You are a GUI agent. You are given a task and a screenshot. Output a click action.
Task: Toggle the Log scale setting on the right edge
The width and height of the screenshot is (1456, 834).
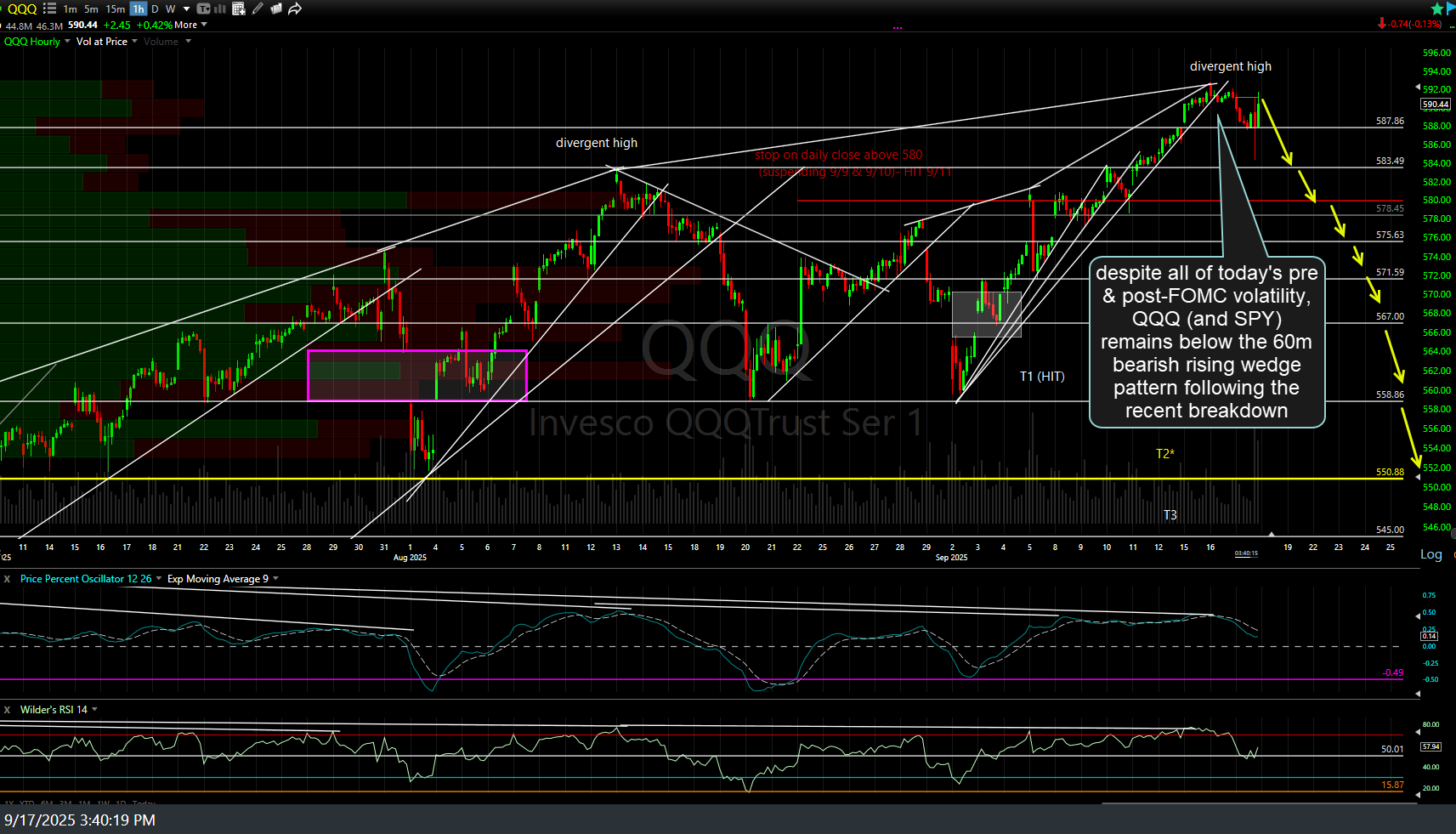coord(1431,553)
